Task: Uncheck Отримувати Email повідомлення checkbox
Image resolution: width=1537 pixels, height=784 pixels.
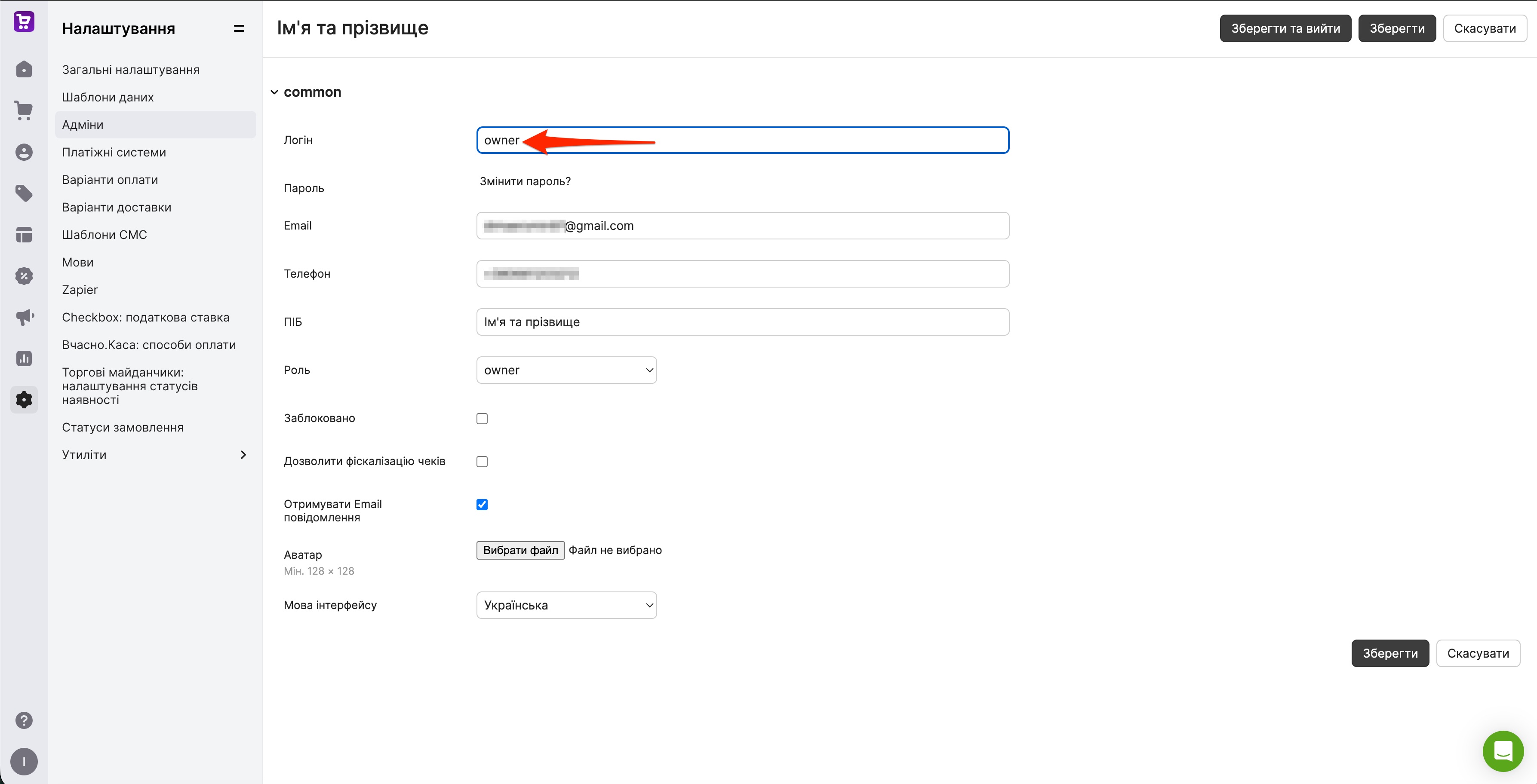Action: pos(482,504)
